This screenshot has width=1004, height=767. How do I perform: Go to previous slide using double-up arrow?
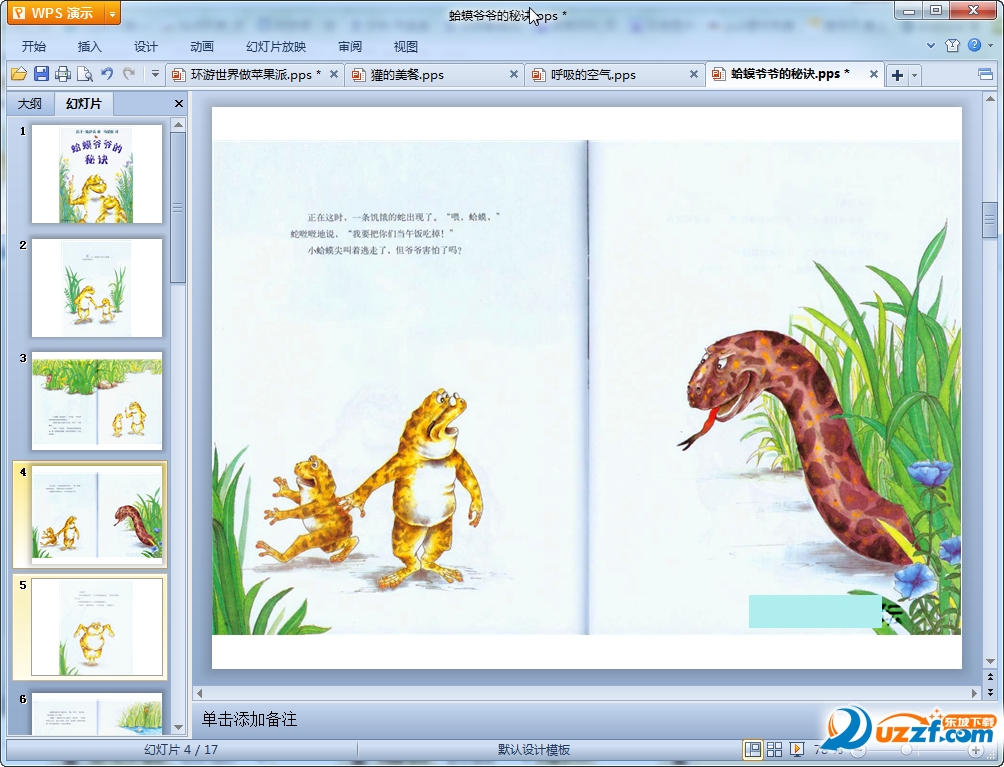pyautogui.click(x=990, y=677)
